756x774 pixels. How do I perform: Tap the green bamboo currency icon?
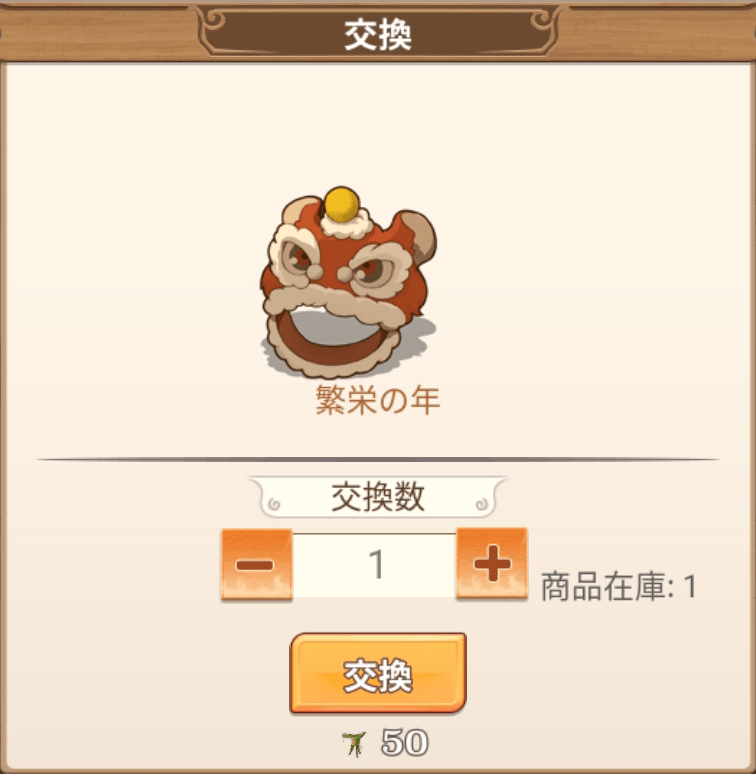pos(354,744)
